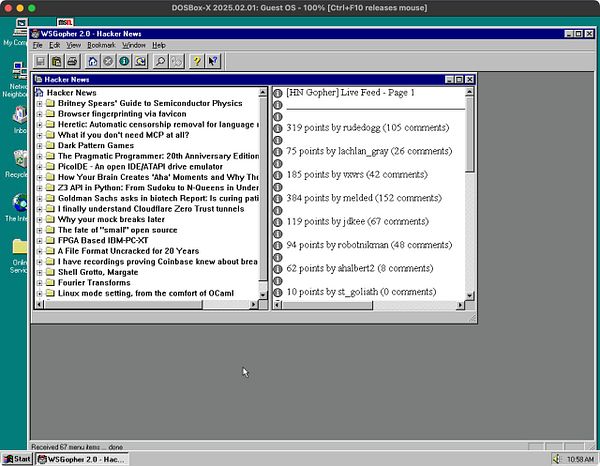Expand A File Format Uncracked node

click(x=39, y=251)
